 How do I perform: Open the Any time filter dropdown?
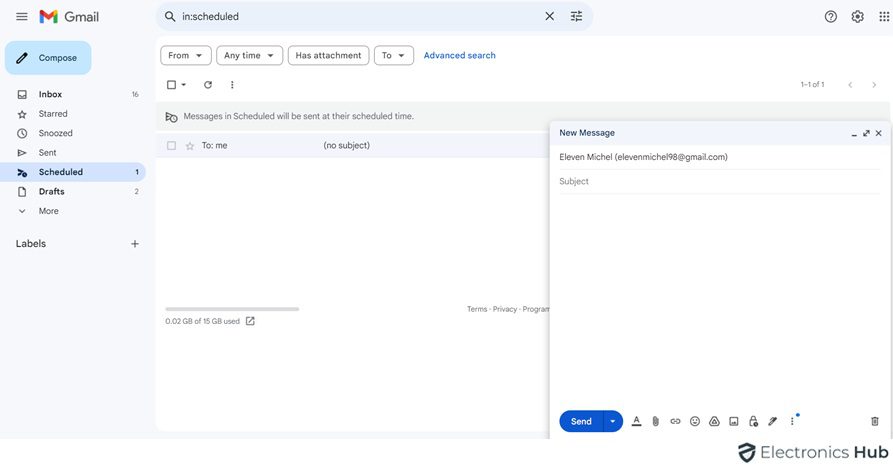(x=249, y=55)
